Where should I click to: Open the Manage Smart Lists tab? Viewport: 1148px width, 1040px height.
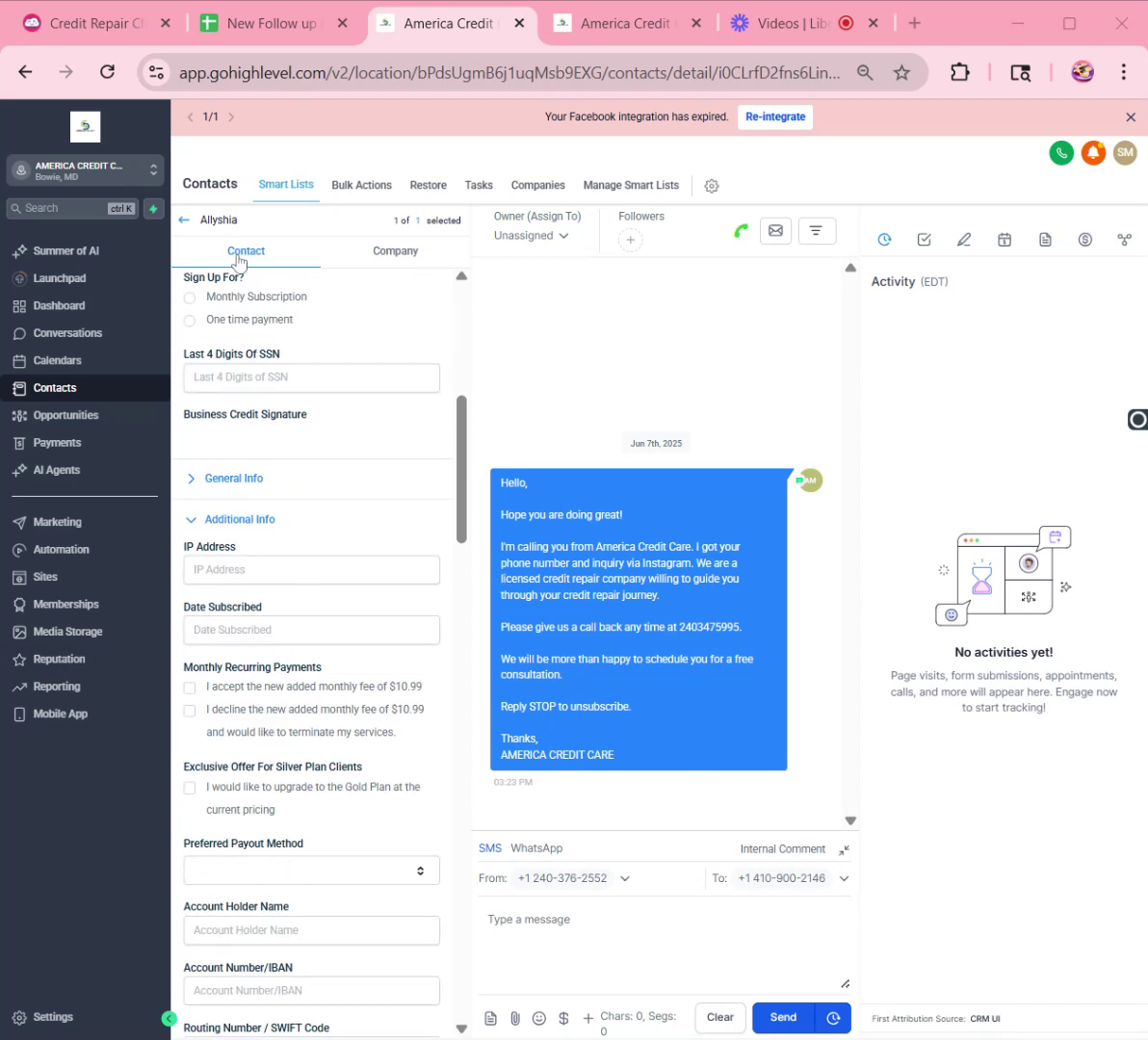631,185
